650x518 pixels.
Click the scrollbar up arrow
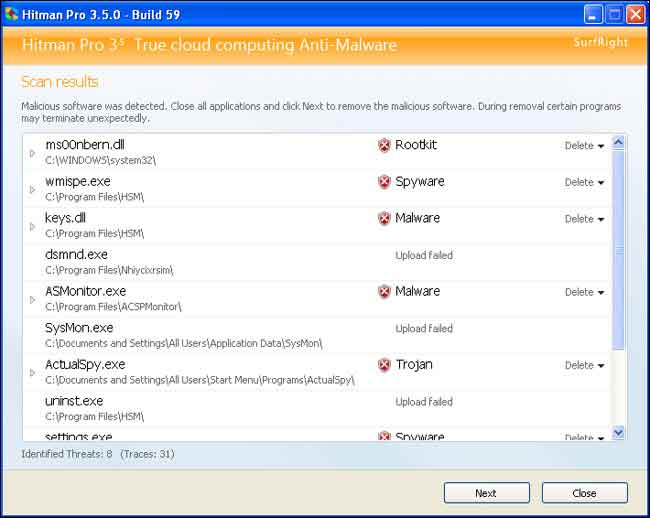pos(618,143)
